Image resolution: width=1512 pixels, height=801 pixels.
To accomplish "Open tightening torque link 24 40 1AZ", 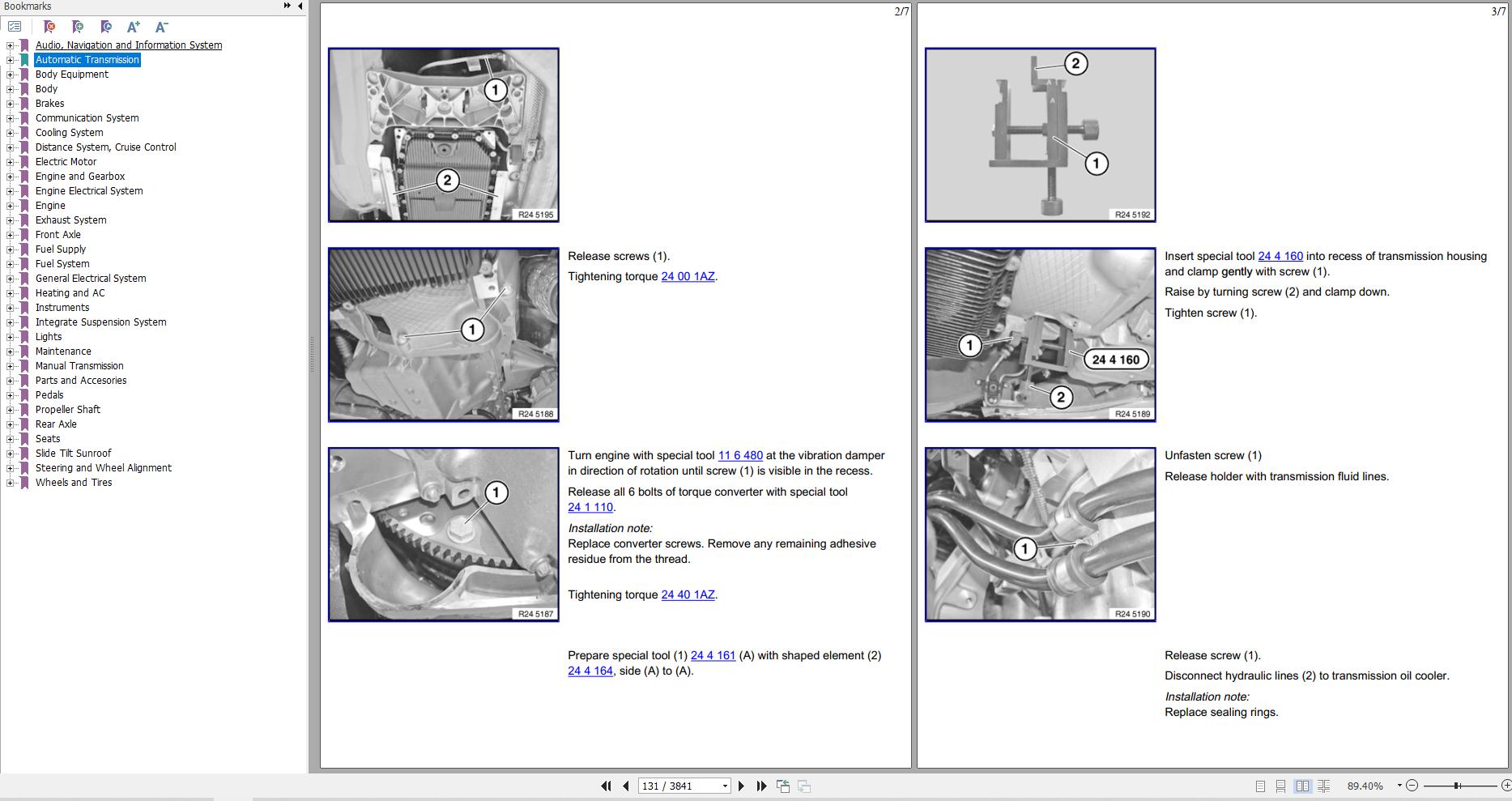I will tap(688, 594).
